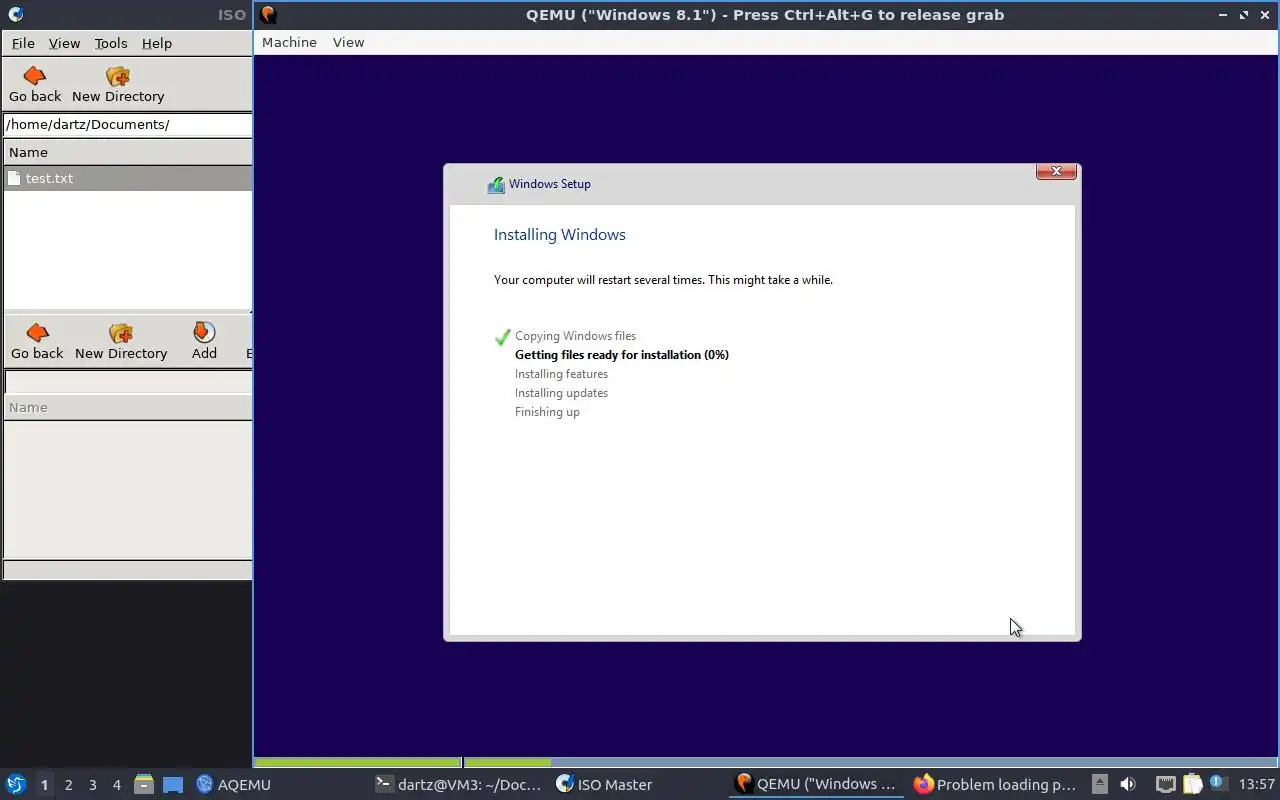Maximize the QEMU window
Viewport: 1280px width, 800px height.
[1244, 15]
